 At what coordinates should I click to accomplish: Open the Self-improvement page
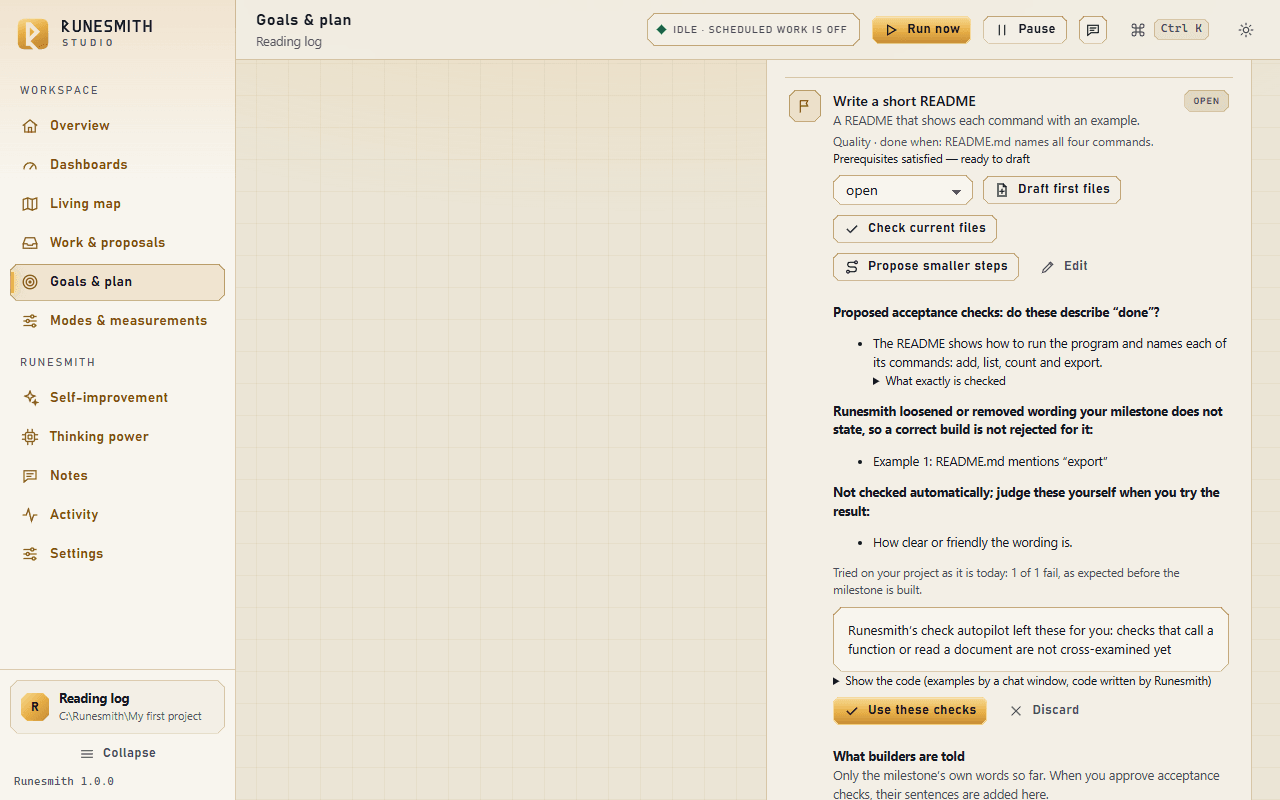point(118,398)
